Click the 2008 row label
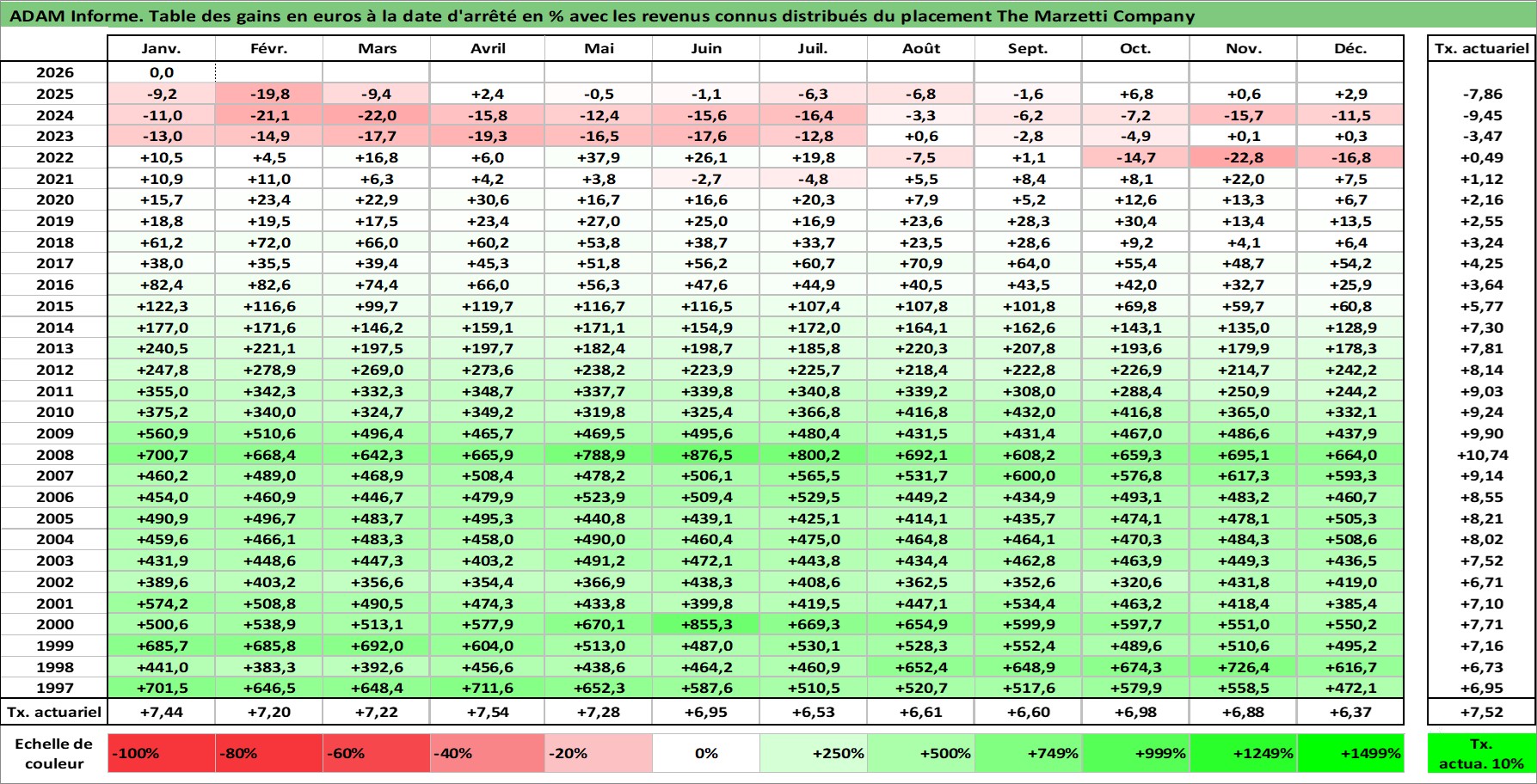The width and height of the screenshot is (1537, 784). point(55,455)
